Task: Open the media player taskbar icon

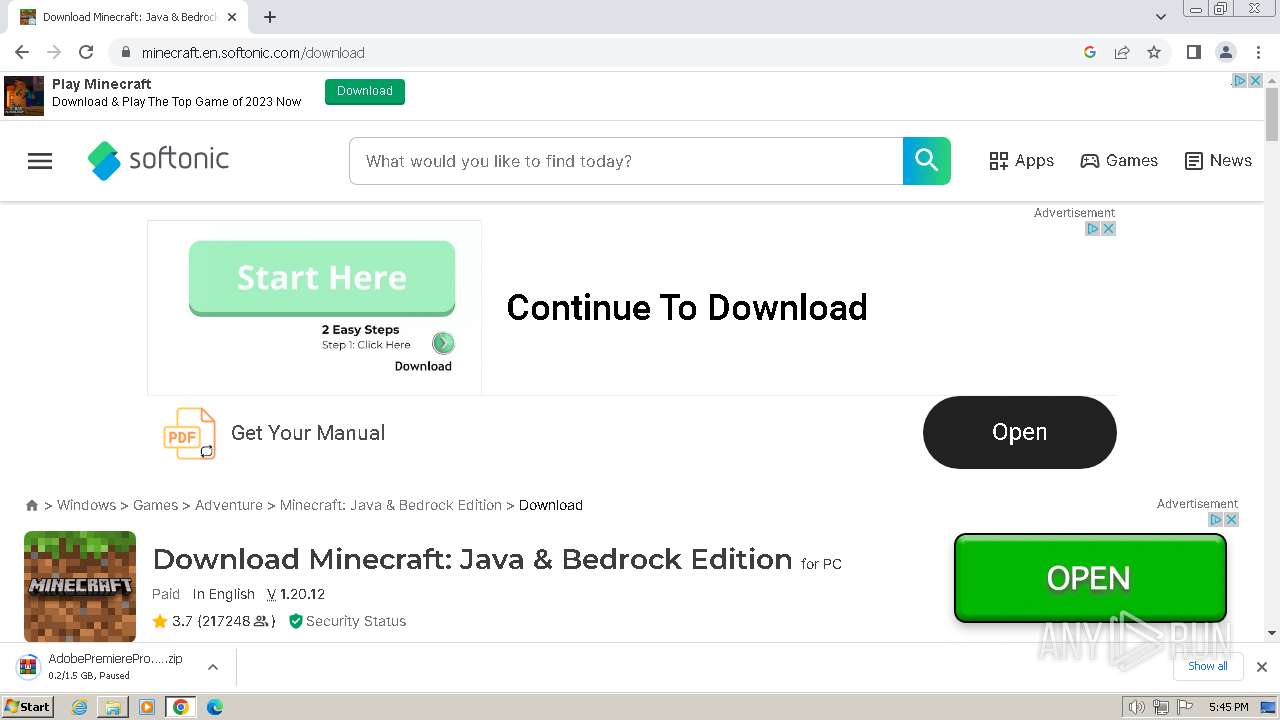Action: pyautogui.click(x=147, y=707)
